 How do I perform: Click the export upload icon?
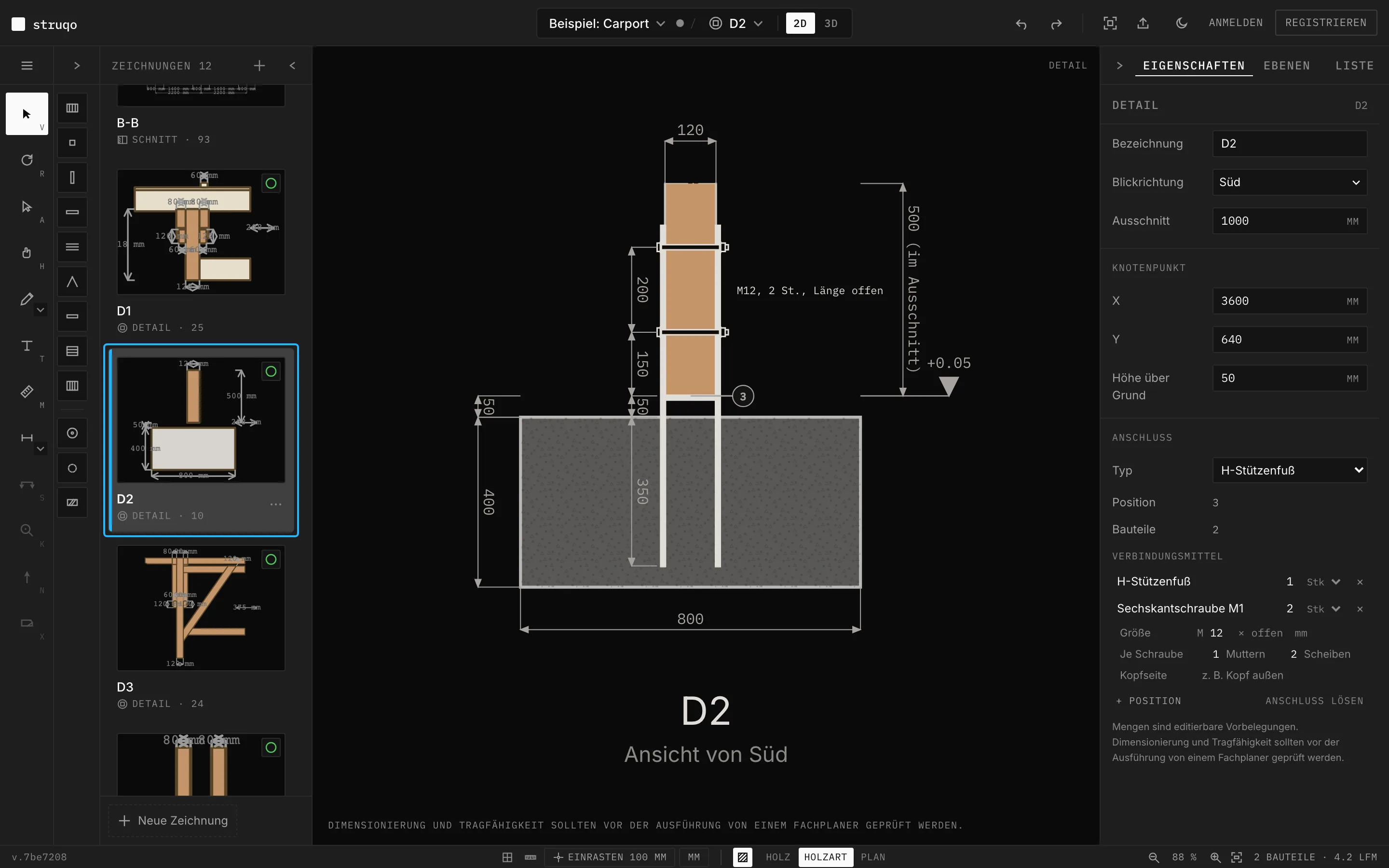tap(1143, 23)
